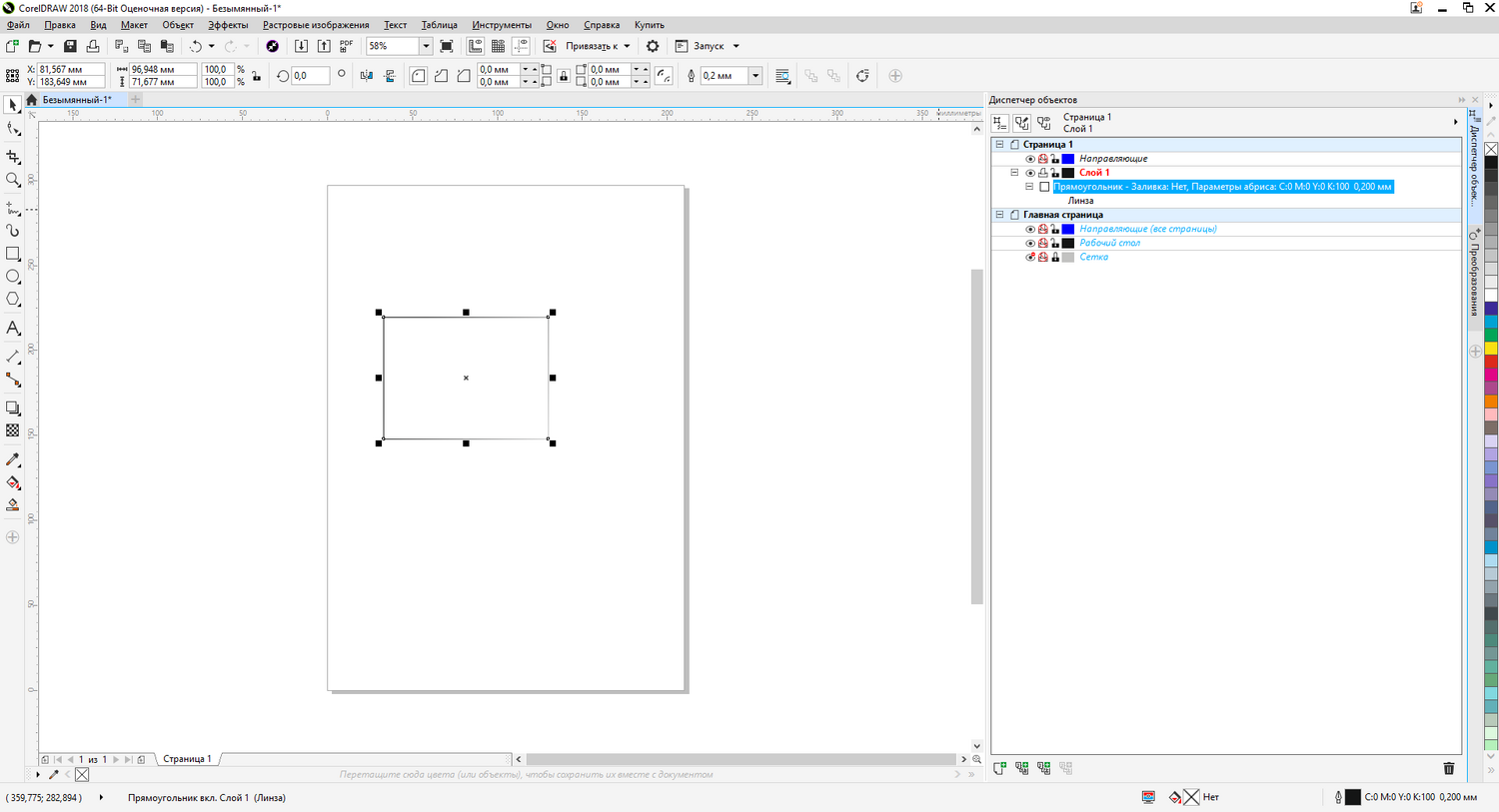Click the Save document icon

click(x=70, y=46)
